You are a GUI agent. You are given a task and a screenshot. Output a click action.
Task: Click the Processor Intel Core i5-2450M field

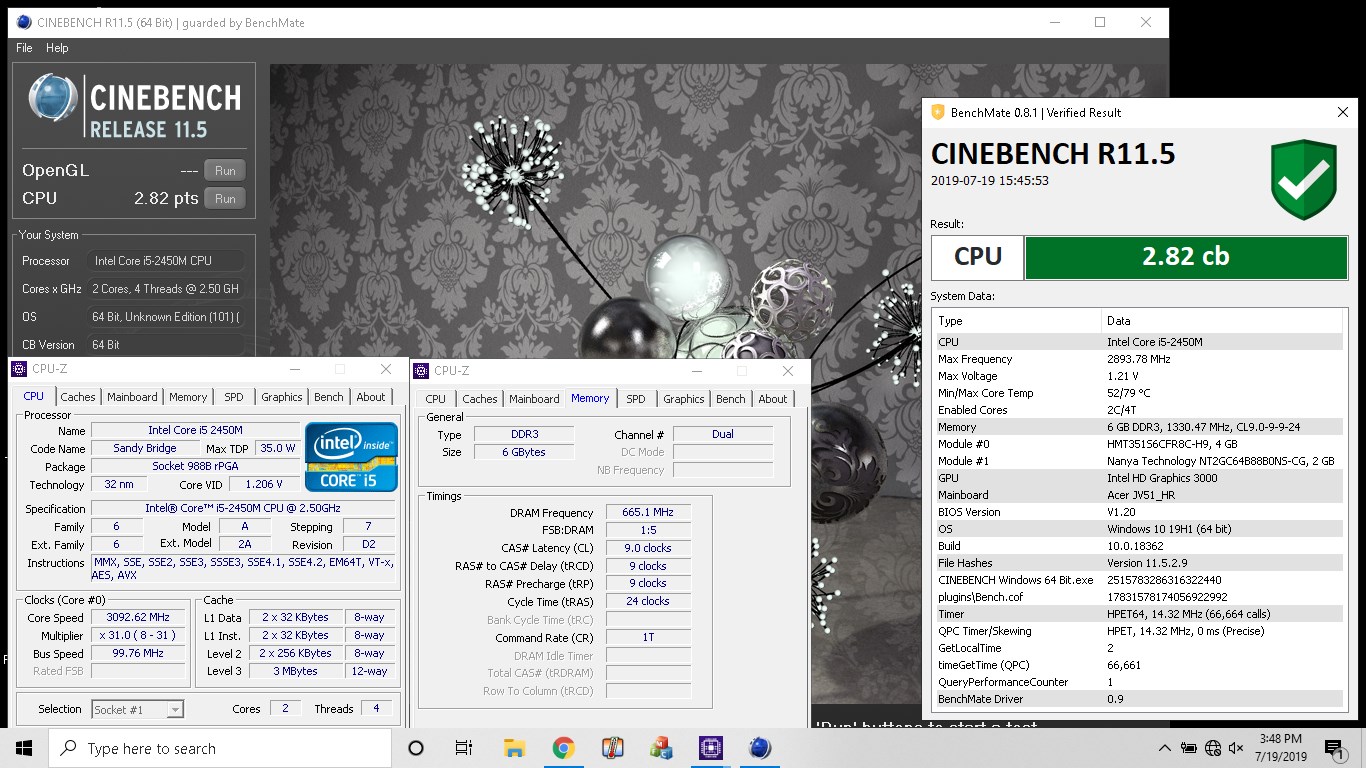167,261
